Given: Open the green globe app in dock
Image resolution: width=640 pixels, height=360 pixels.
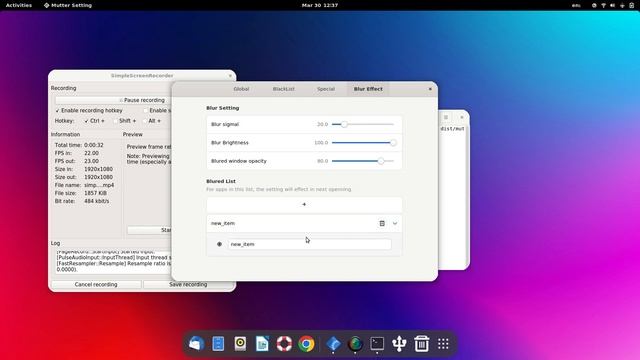Looking at the screenshot, I should (356, 344).
